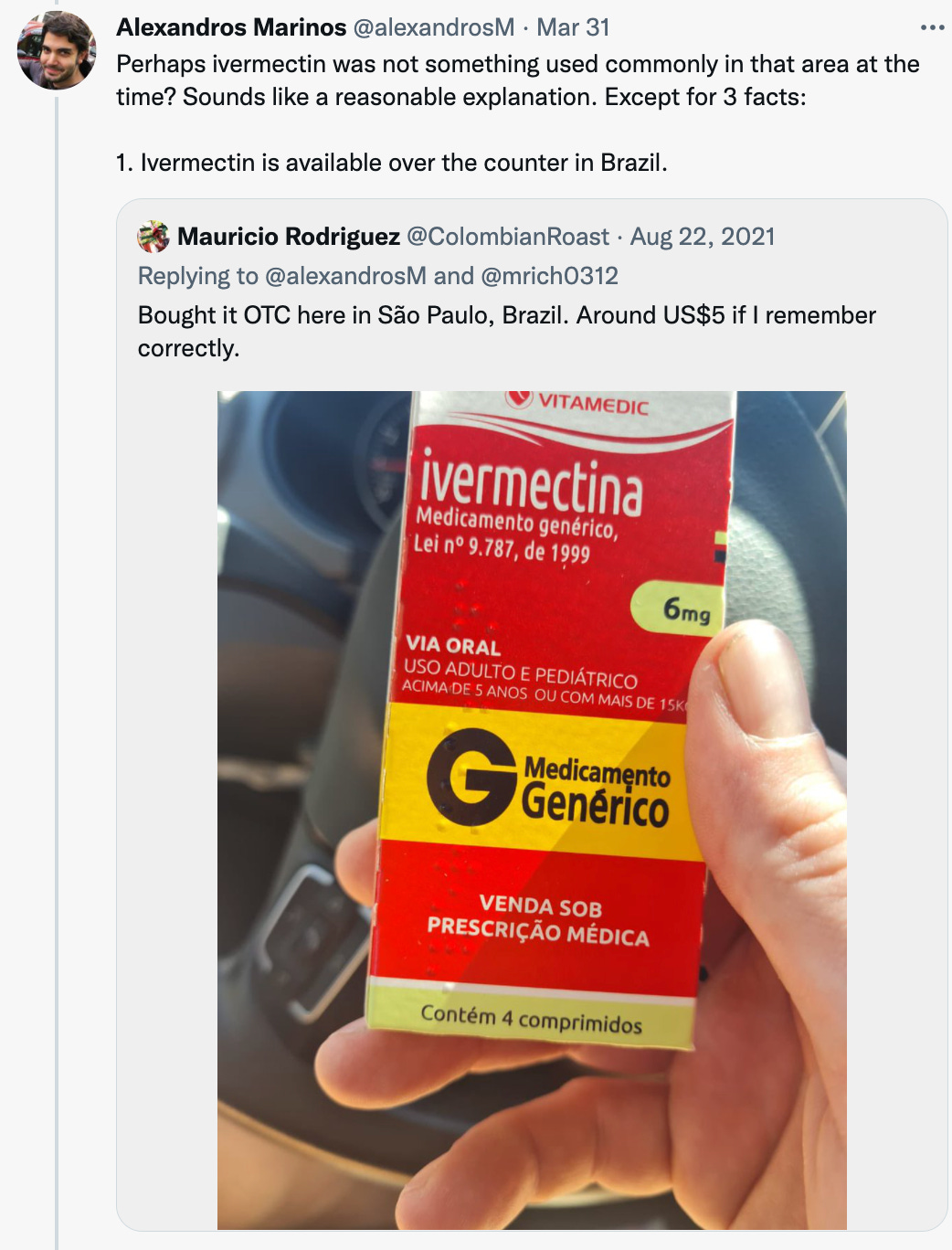Open Alexandros Marinos display name link

tap(231, 27)
